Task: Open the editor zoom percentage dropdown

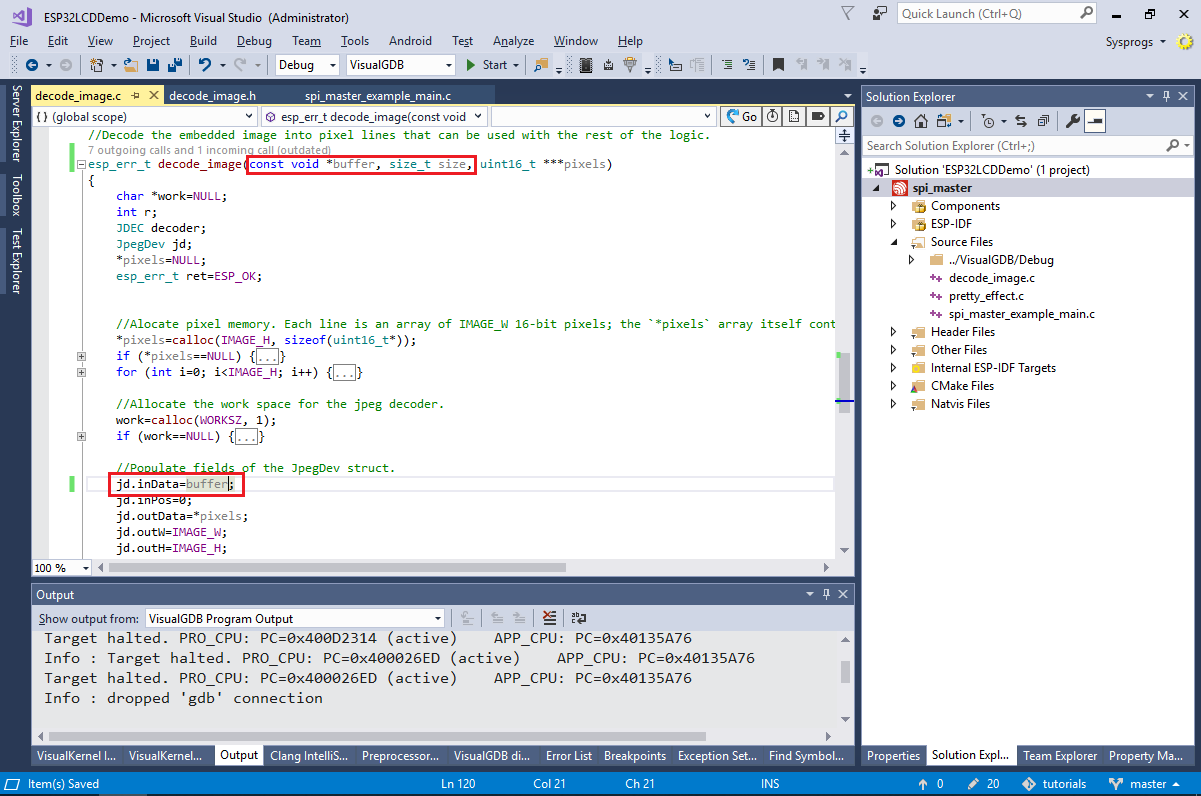Action: [x=62, y=567]
